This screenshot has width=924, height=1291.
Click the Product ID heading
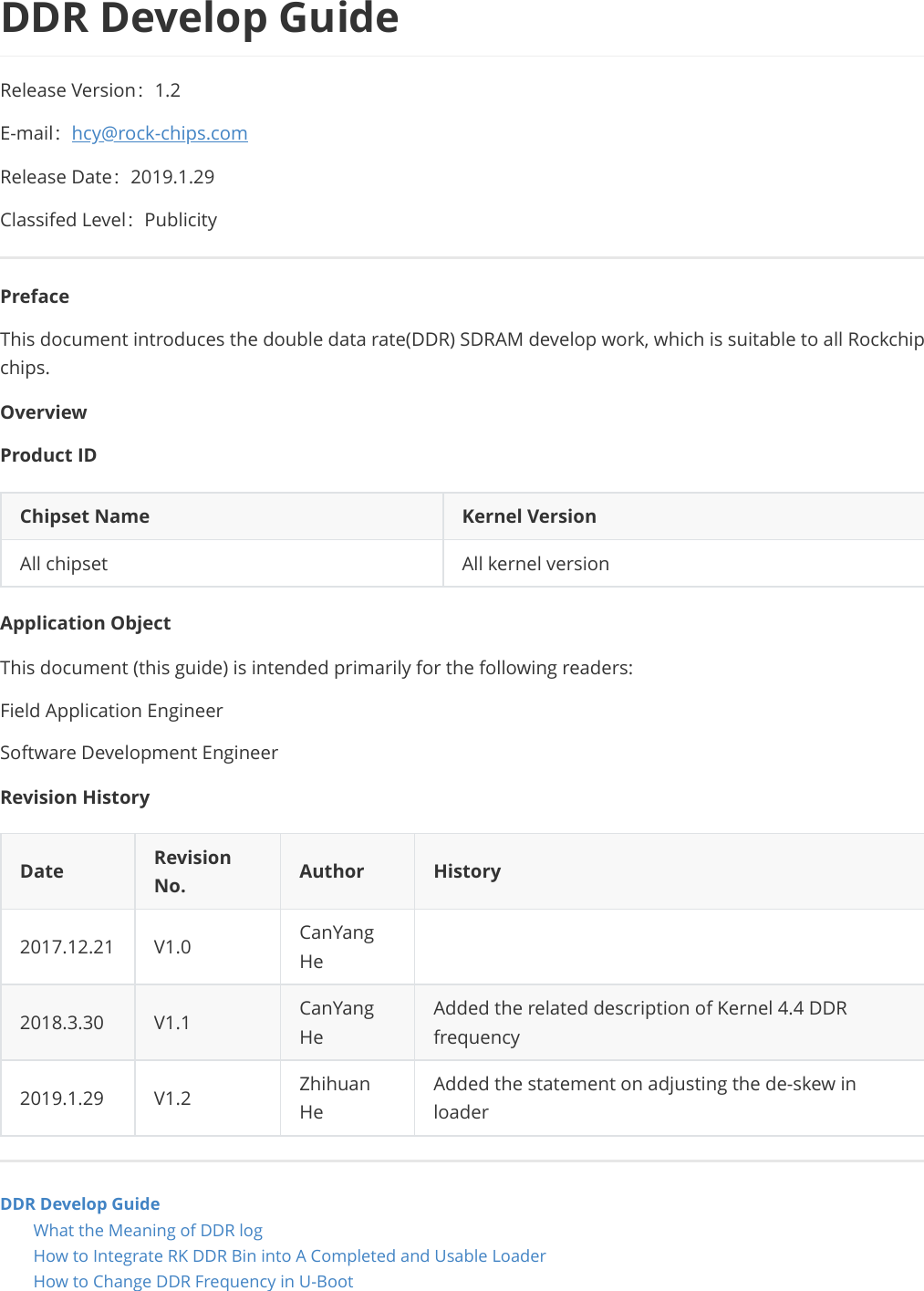pyautogui.click(x=48, y=455)
